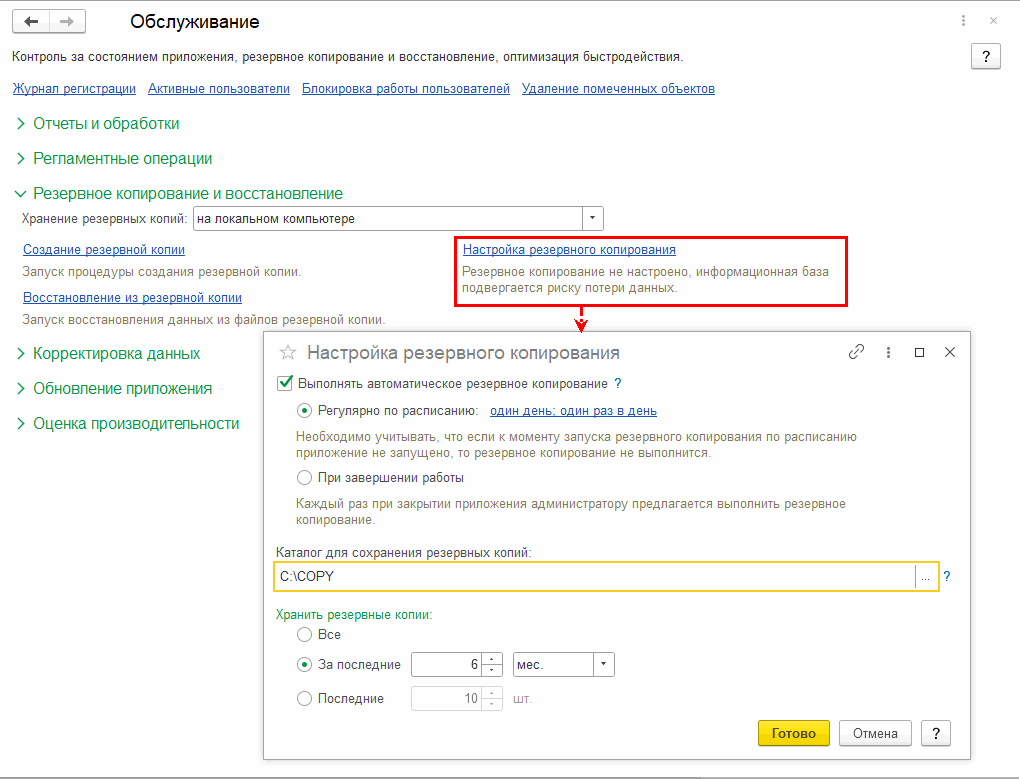Increase the months count with up stepper
The width and height of the screenshot is (1020, 779).
coord(492,659)
